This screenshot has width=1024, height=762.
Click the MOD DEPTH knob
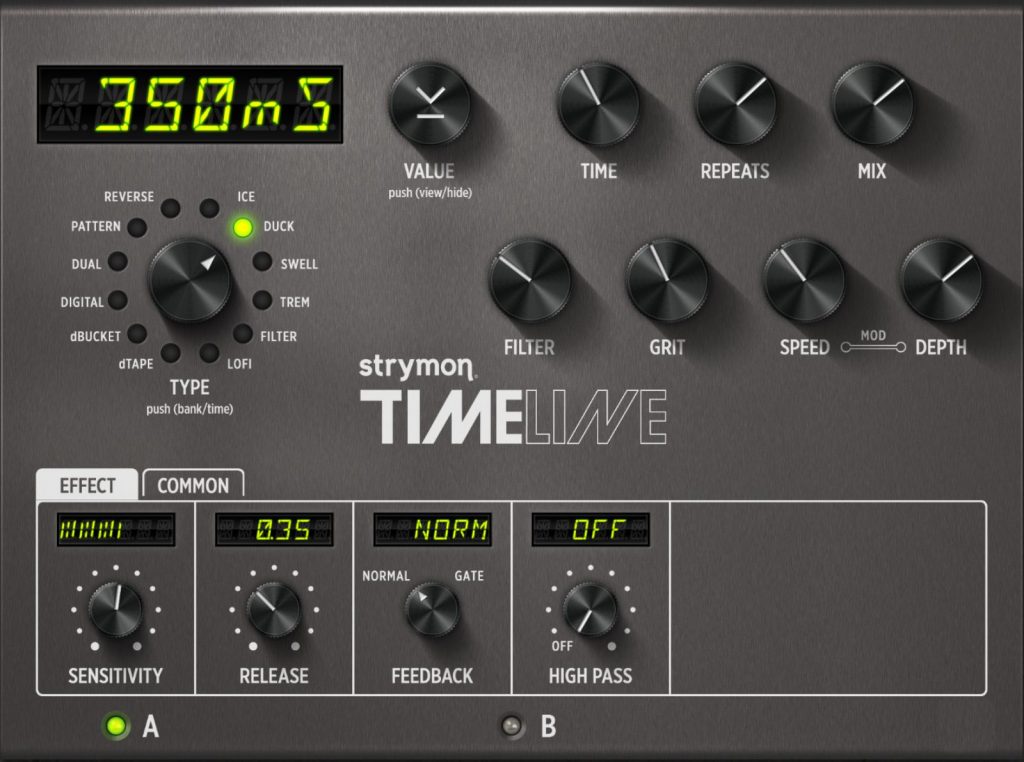click(940, 281)
